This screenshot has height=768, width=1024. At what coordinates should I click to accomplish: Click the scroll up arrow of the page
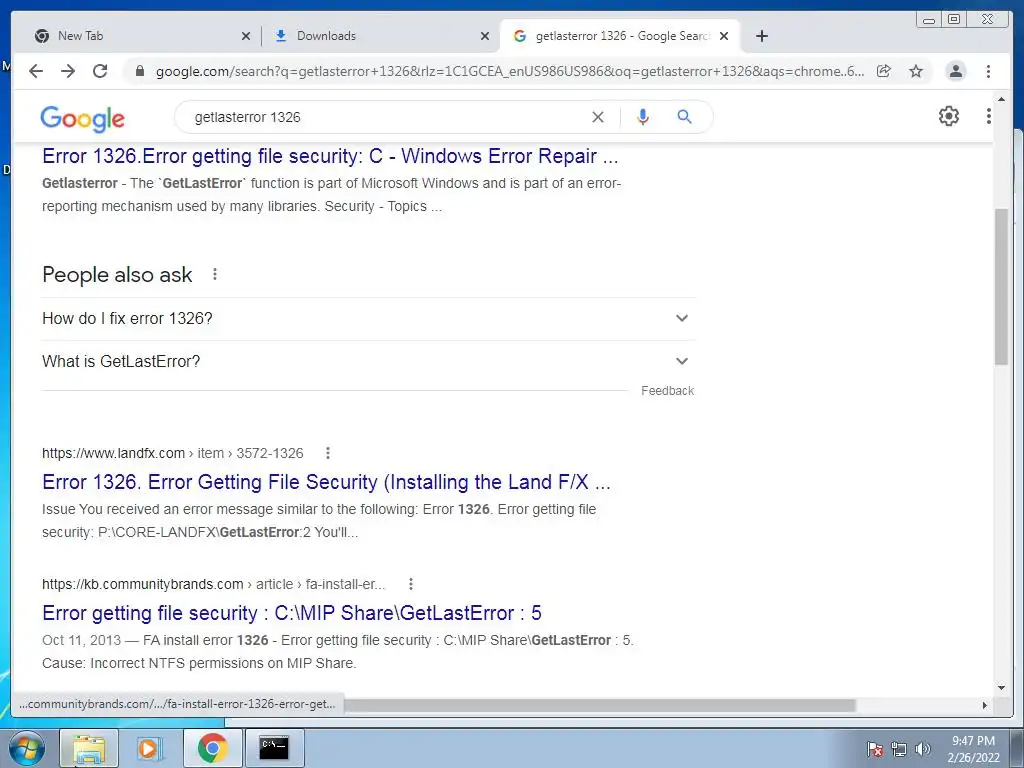(1001, 99)
